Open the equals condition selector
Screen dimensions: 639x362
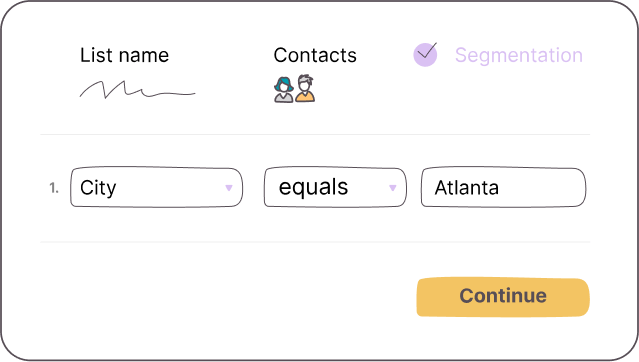[335, 188]
